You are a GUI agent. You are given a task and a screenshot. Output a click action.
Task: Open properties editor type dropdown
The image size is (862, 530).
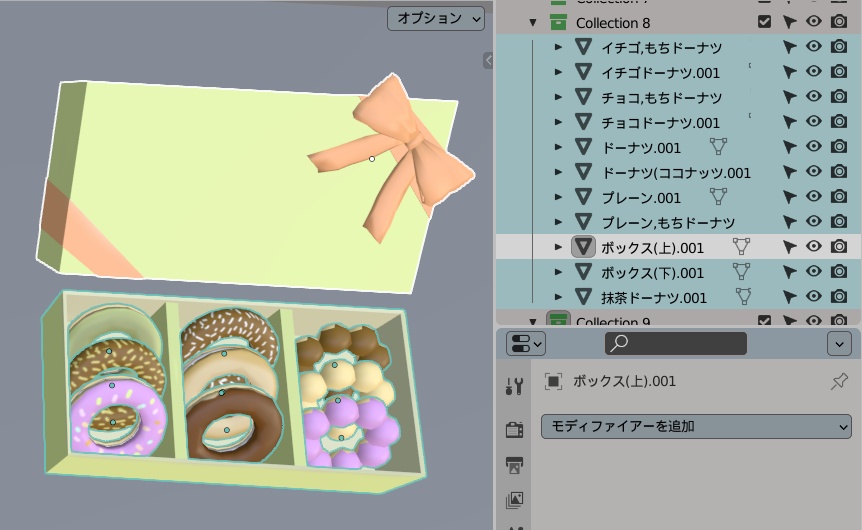pos(526,344)
